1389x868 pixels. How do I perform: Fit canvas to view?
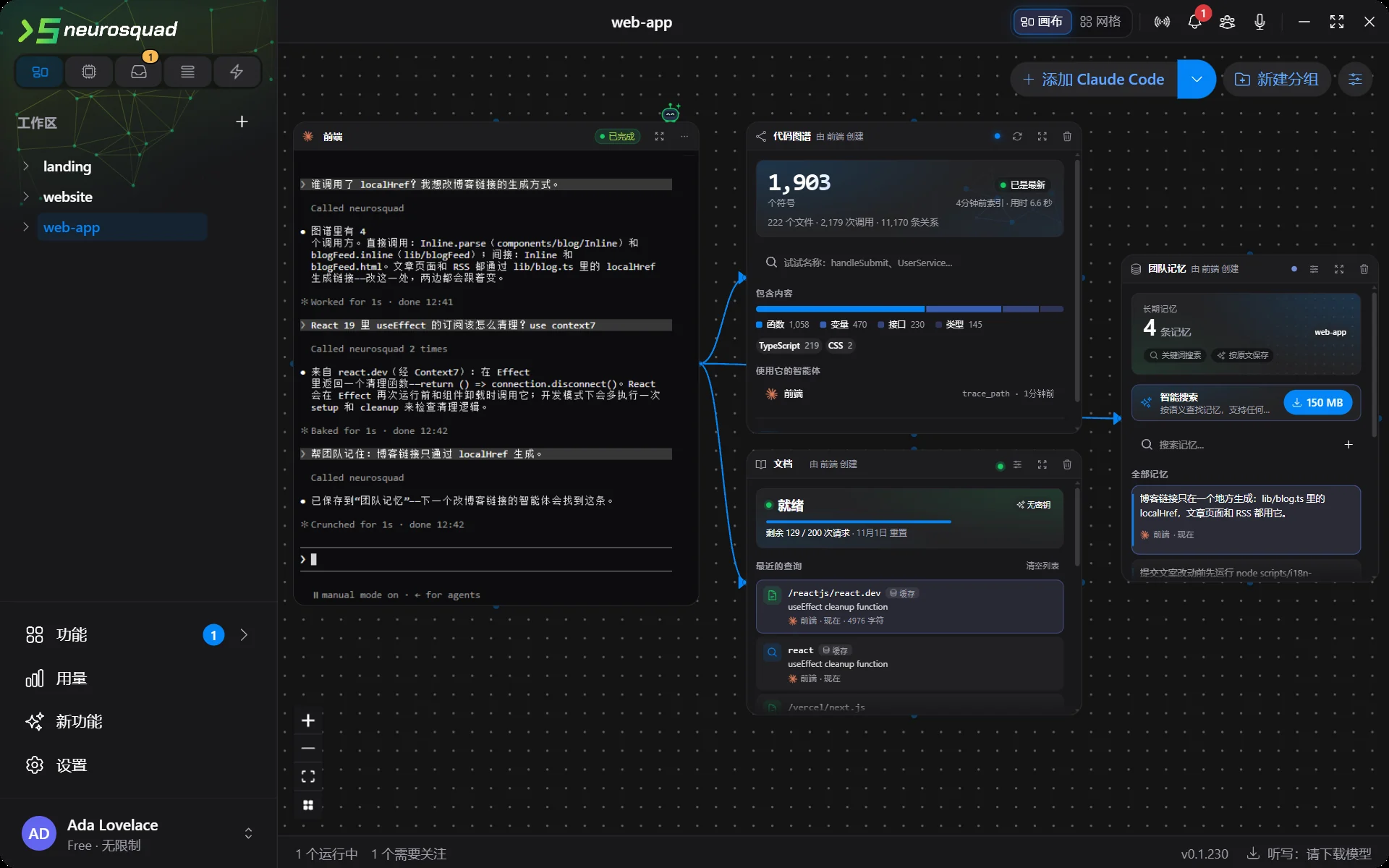coord(308,777)
